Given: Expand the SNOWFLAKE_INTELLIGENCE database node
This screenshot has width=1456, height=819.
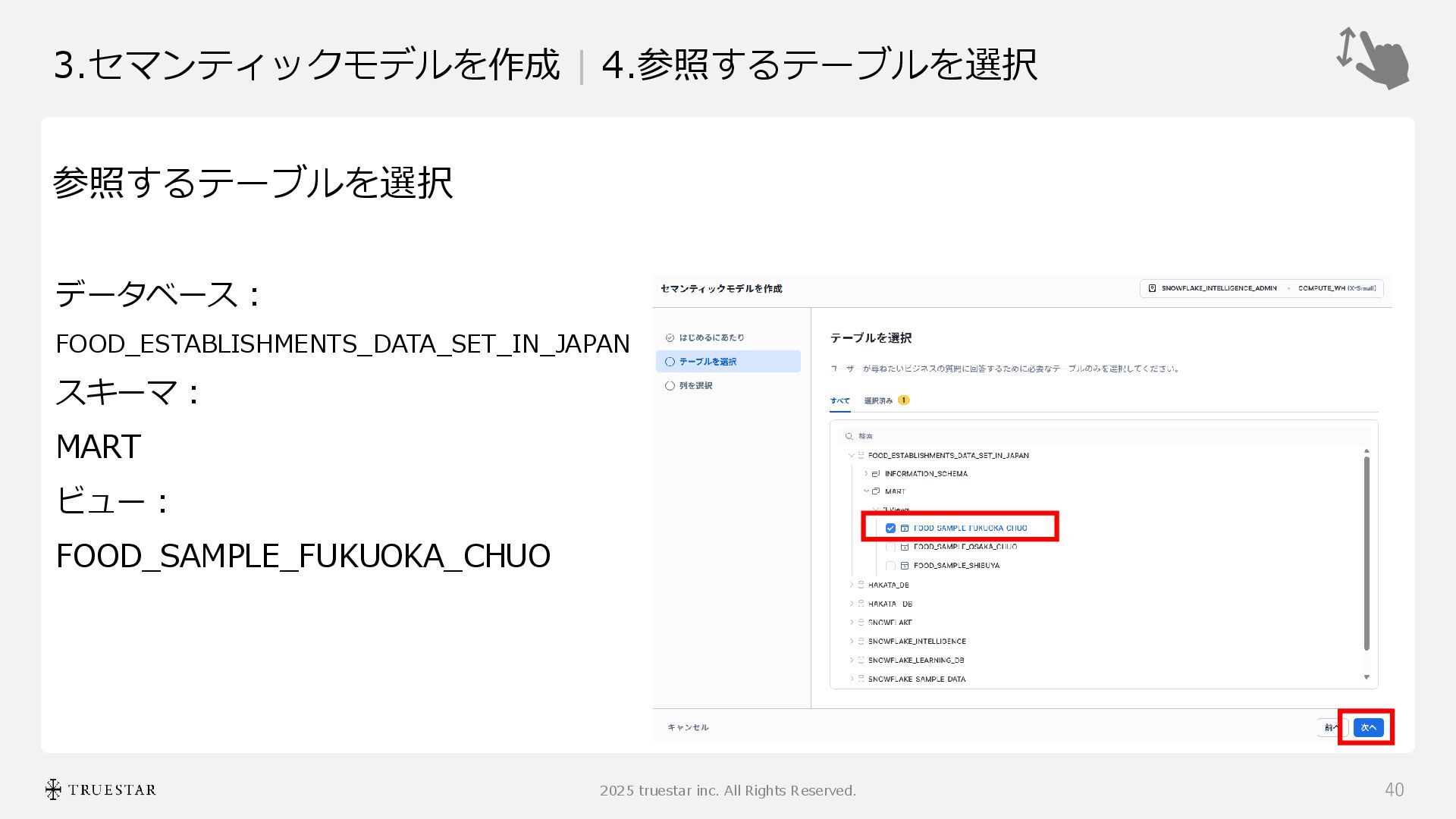Looking at the screenshot, I should pyautogui.click(x=852, y=642).
